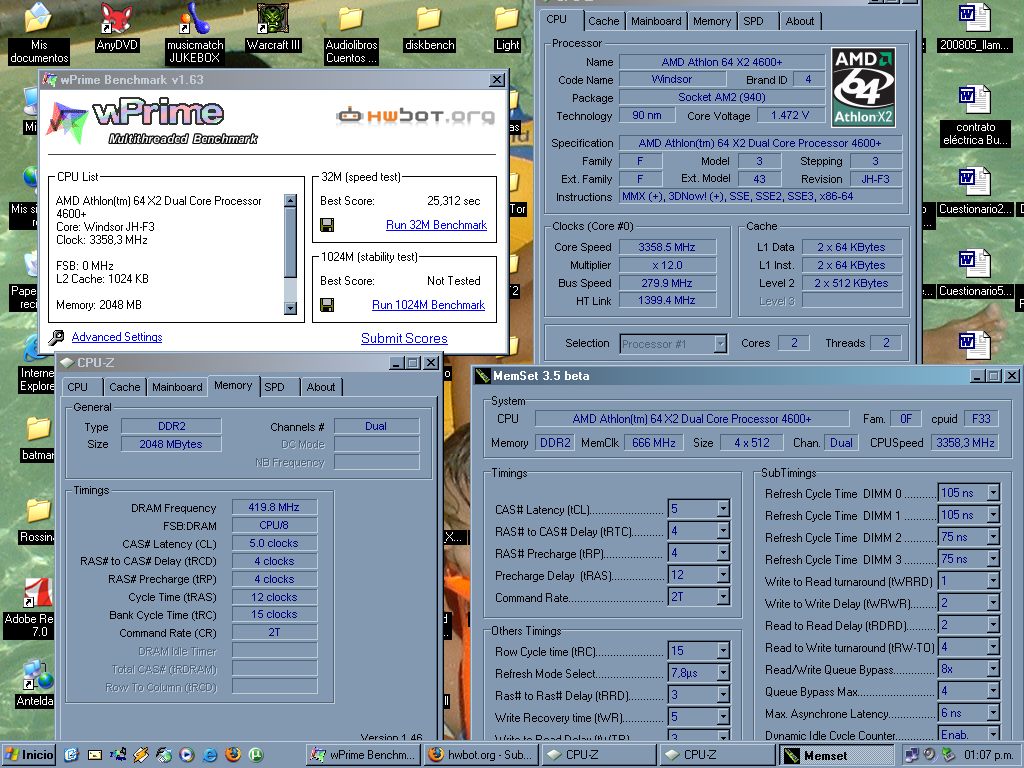Click the Submit Scores link
The image size is (1024, 768).
pos(404,338)
